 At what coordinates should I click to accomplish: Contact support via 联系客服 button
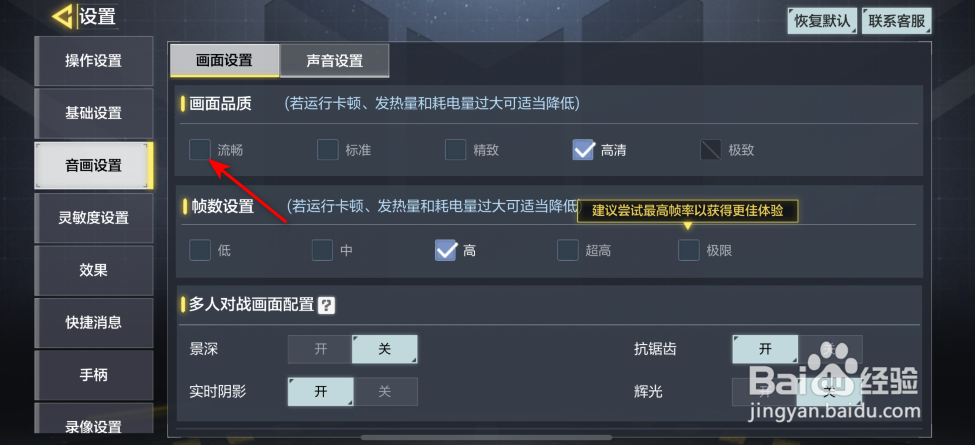[897, 21]
